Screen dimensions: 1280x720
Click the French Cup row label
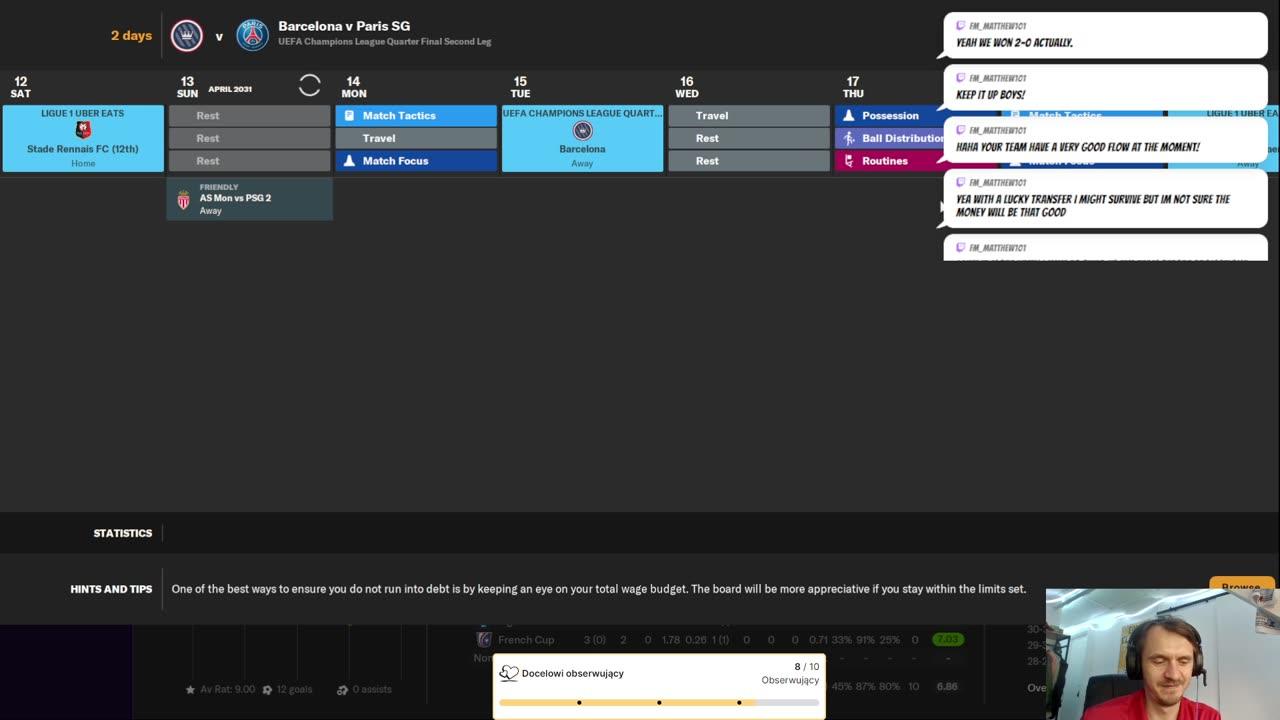[526, 640]
